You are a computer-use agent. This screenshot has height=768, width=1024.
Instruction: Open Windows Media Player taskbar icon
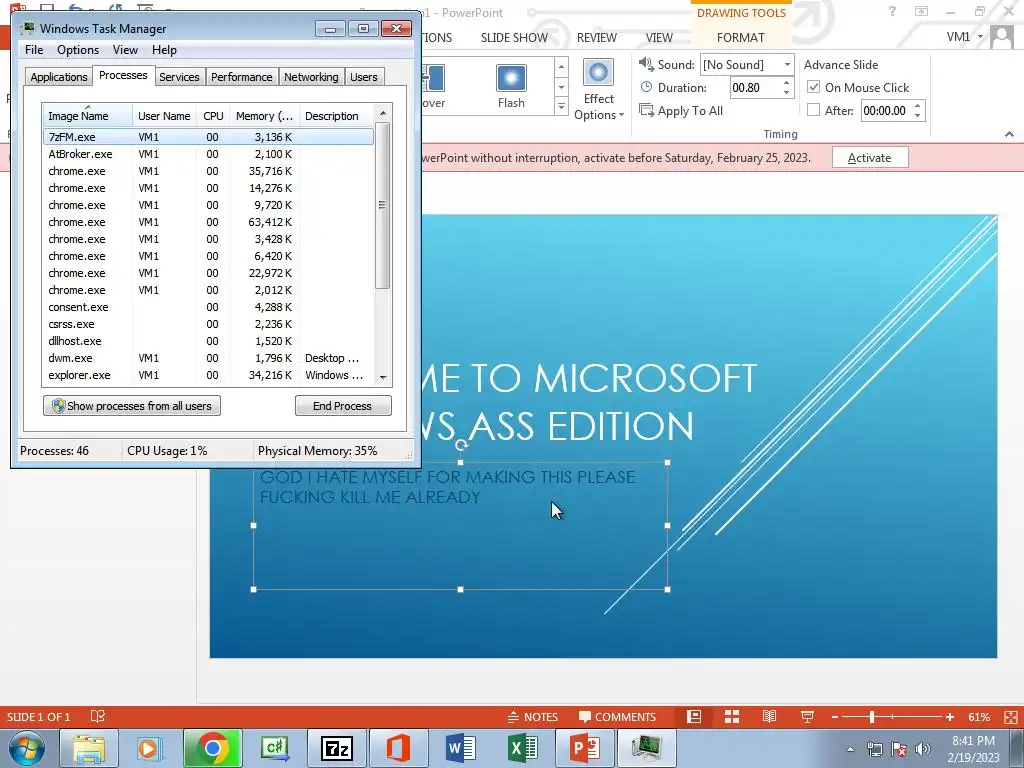150,748
